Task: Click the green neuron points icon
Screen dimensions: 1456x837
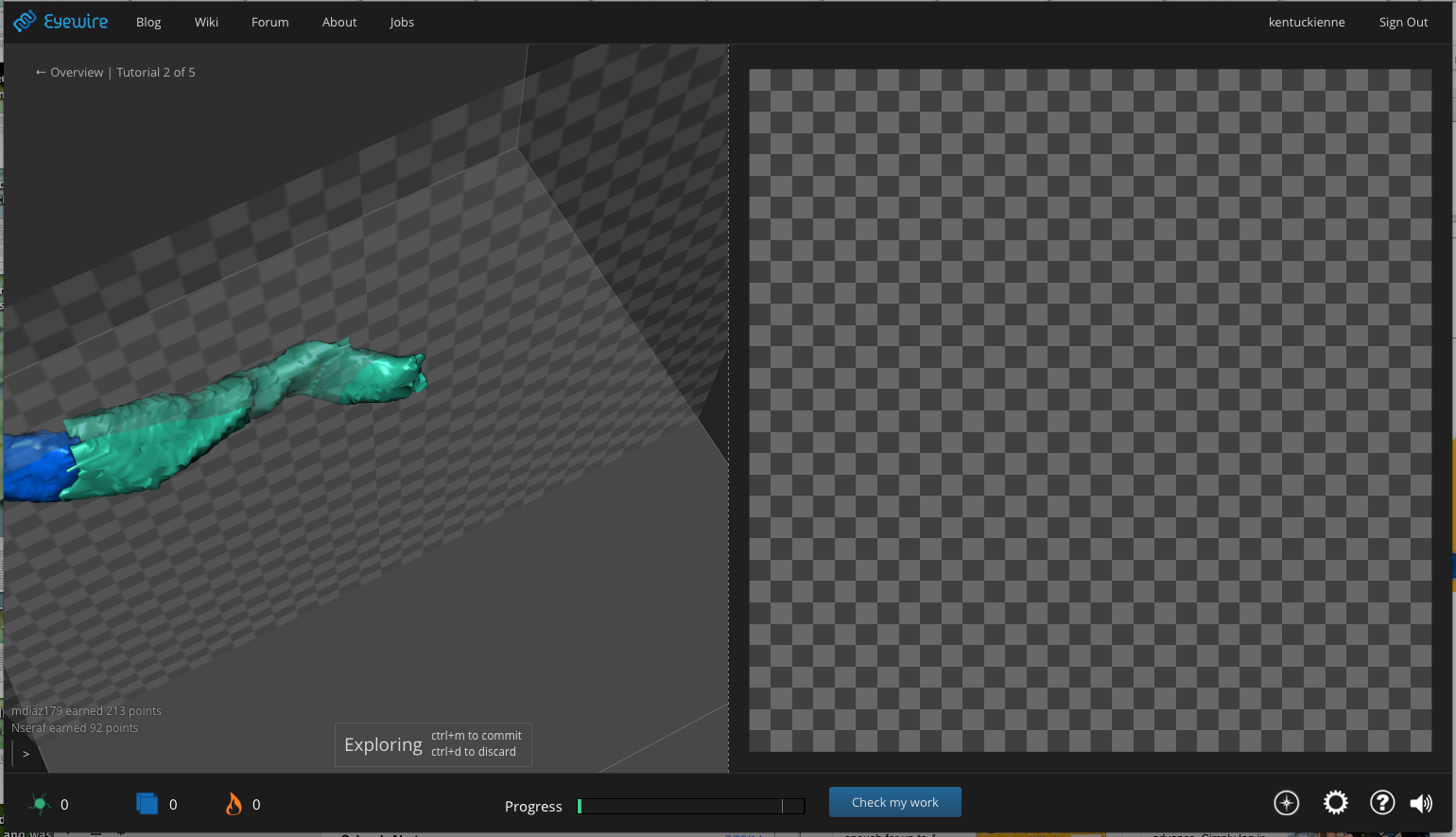Action: [40, 804]
